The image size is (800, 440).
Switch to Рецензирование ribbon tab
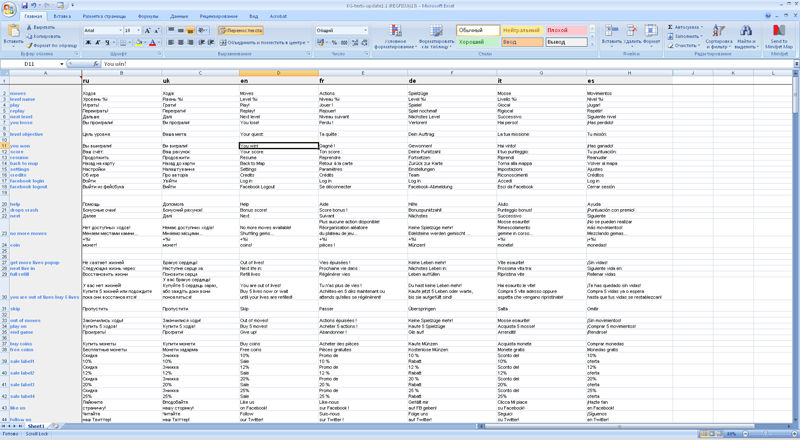click(219, 16)
